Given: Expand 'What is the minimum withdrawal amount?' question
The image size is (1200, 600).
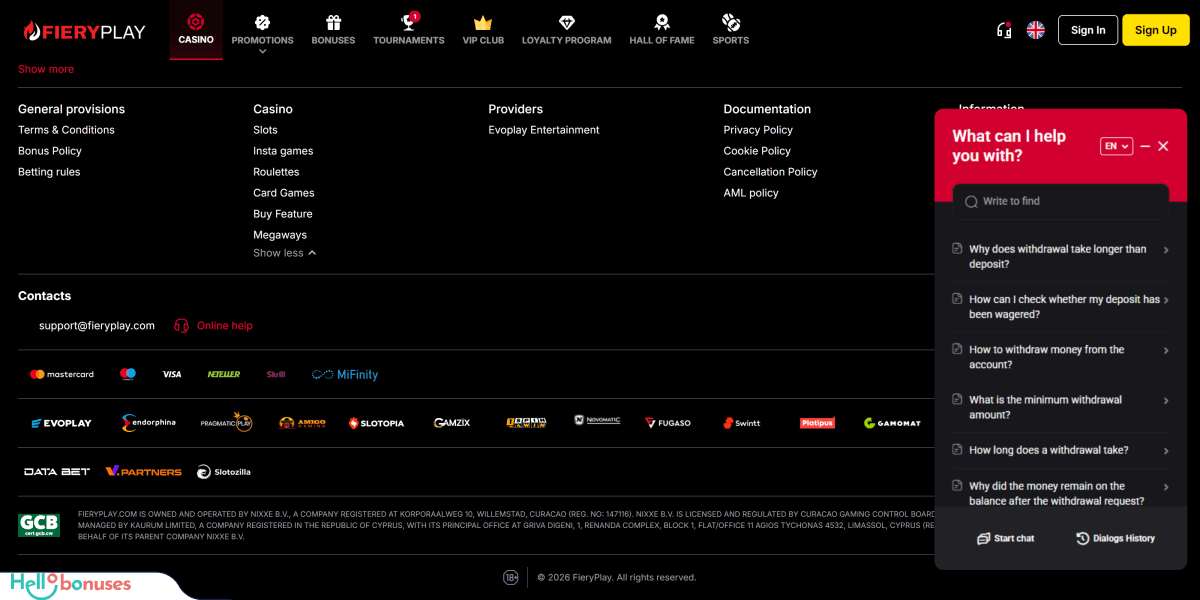Looking at the screenshot, I should click(x=1060, y=407).
